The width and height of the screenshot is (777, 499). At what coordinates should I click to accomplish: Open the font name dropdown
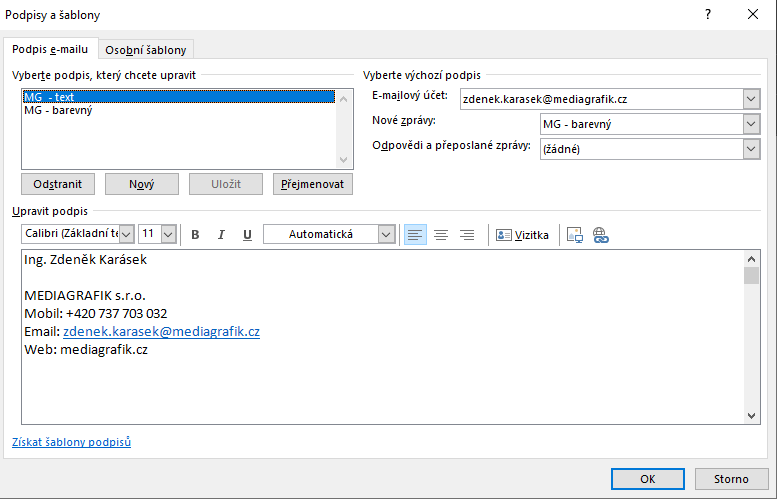pos(126,234)
